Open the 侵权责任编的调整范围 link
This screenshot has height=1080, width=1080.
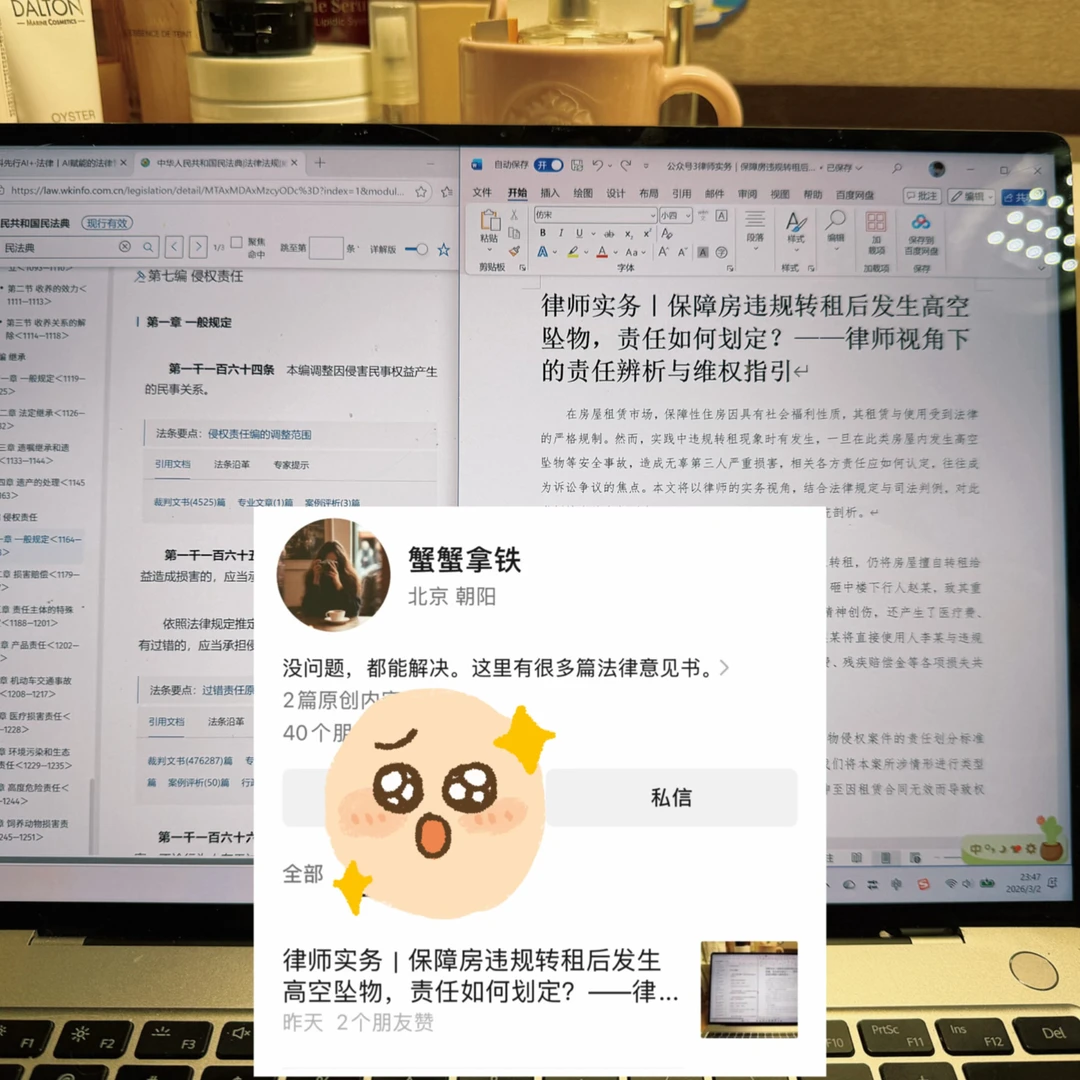click(x=260, y=435)
